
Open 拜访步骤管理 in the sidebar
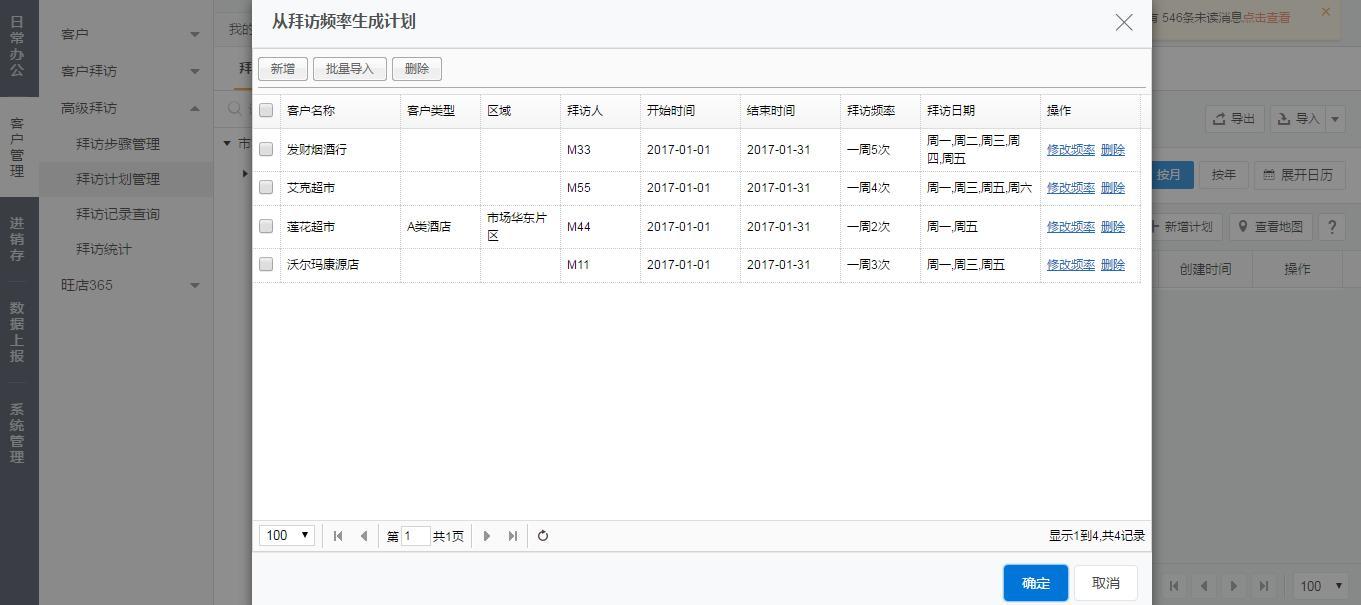(118, 144)
